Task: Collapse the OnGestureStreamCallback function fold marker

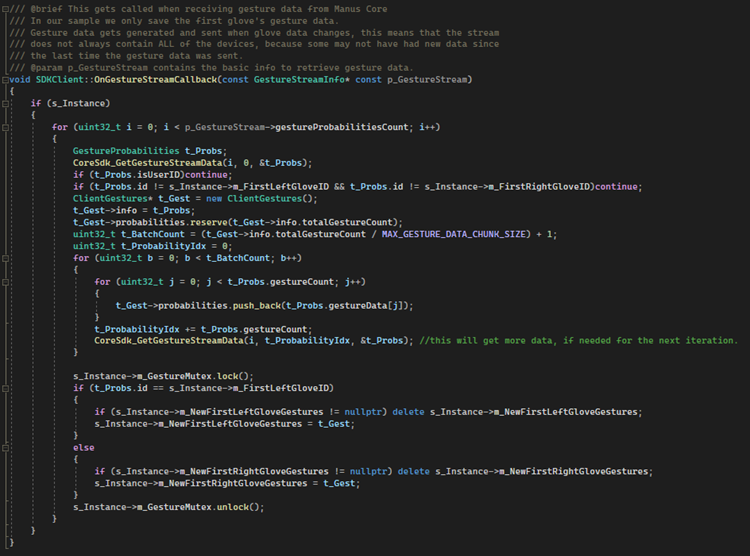Action: pyautogui.click(x=5, y=80)
